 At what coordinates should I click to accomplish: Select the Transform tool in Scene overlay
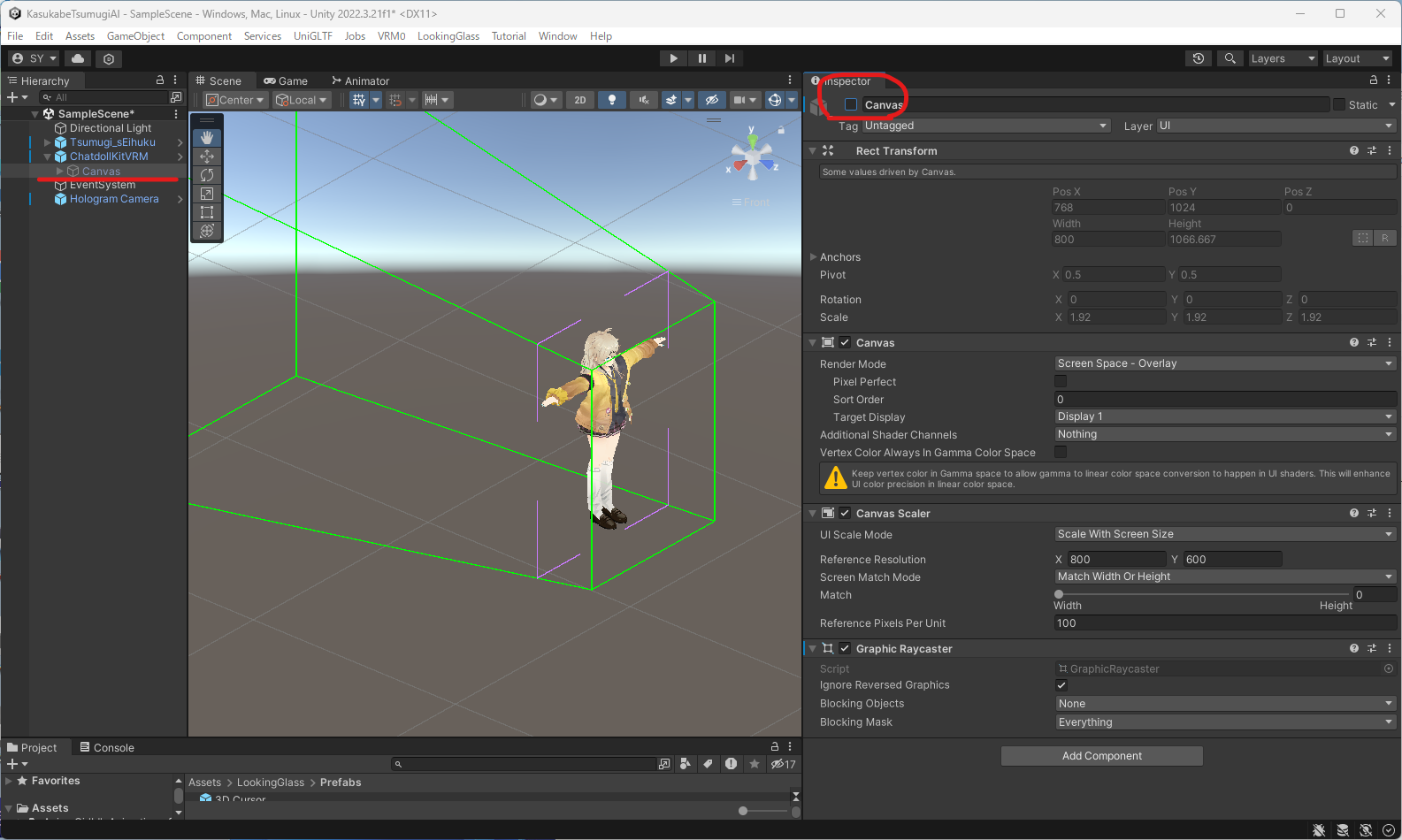click(207, 230)
